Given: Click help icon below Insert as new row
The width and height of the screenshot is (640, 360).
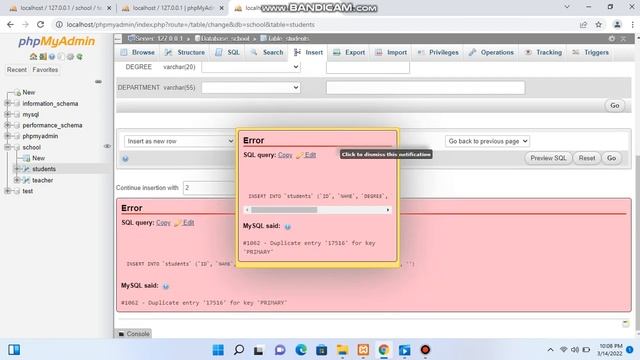Looking at the screenshot, I should pyautogui.click(x=125, y=158).
